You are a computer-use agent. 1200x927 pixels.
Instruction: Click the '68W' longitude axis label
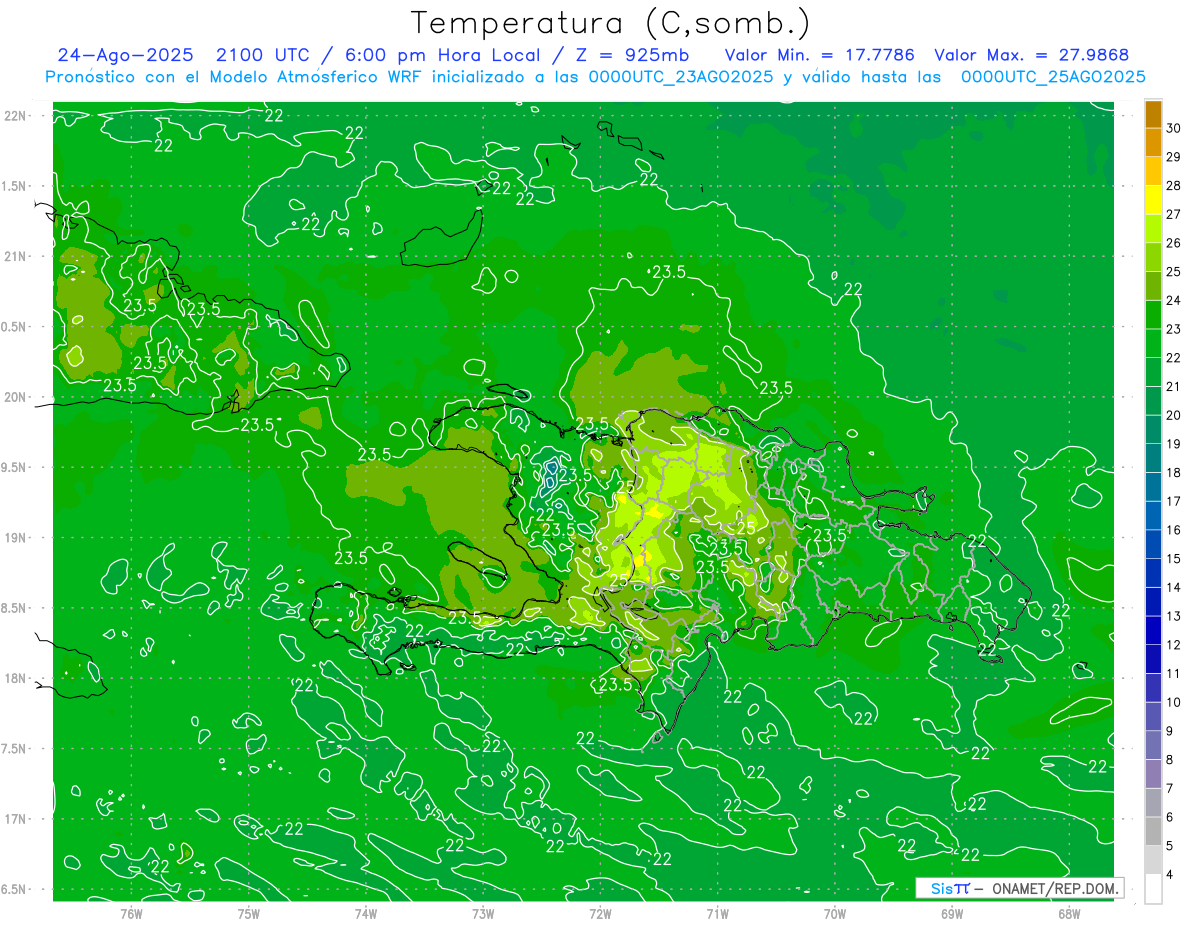pyautogui.click(x=1069, y=913)
